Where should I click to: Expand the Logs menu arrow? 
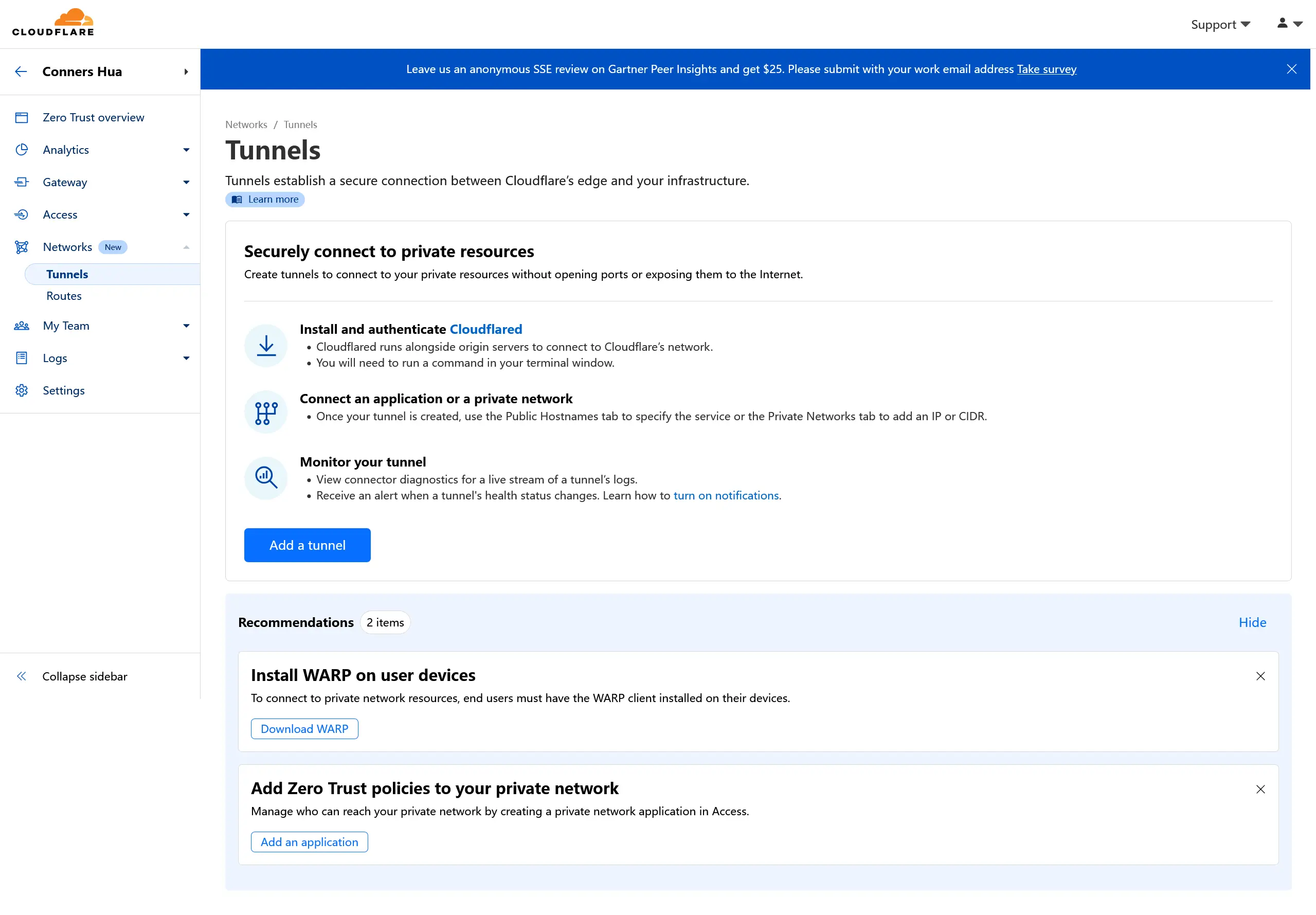186,358
